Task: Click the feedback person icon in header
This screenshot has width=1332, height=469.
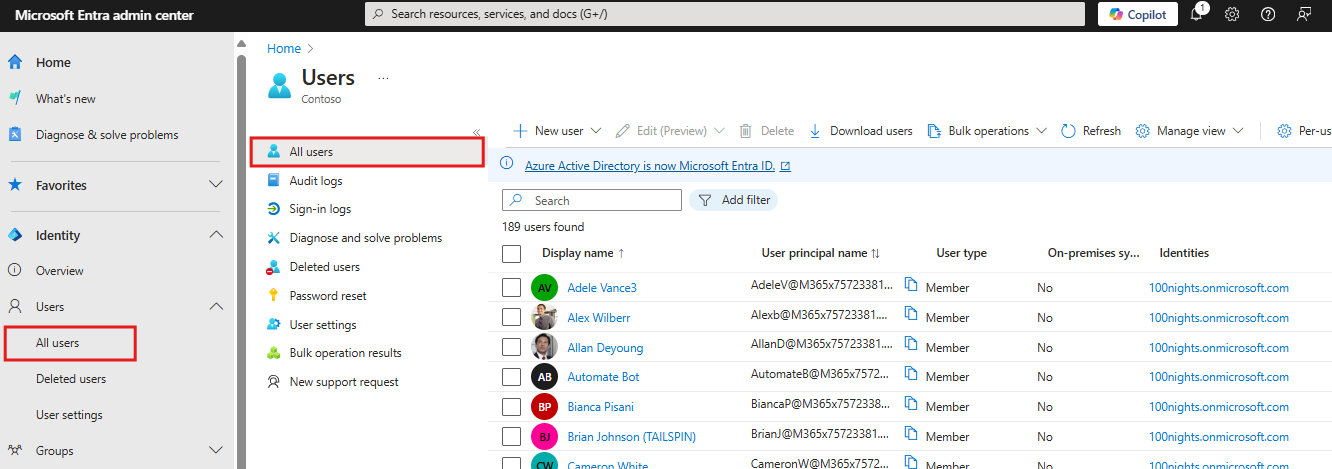Action: coord(1303,15)
